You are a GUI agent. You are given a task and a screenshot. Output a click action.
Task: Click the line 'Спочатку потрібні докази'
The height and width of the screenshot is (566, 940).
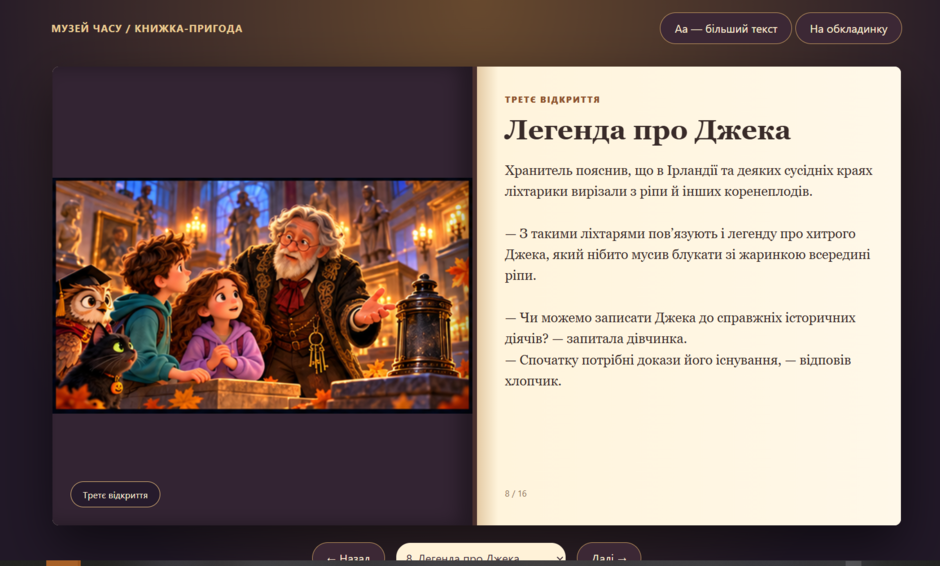click(x=678, y=370)
